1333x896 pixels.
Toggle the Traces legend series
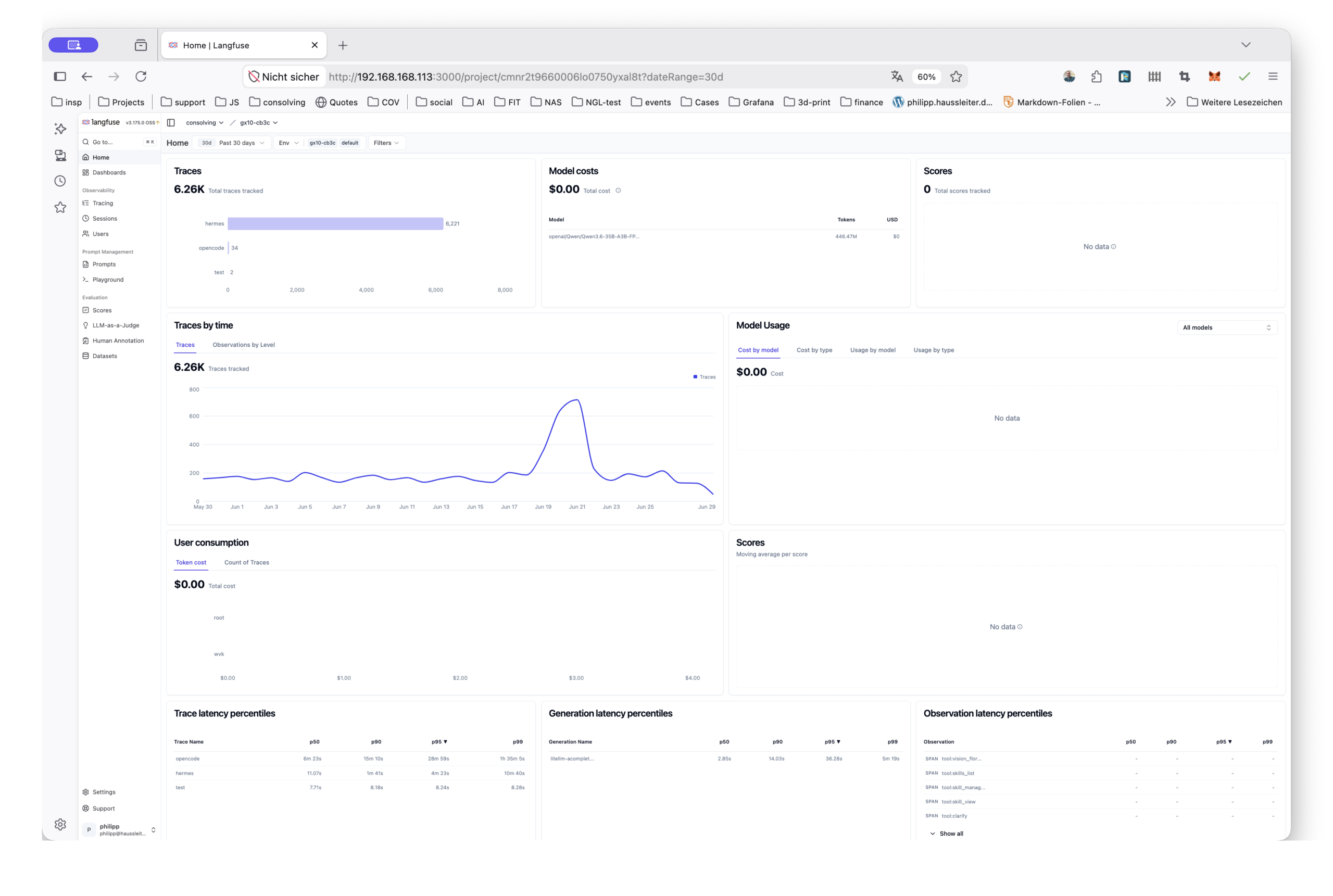coord(705,377)
